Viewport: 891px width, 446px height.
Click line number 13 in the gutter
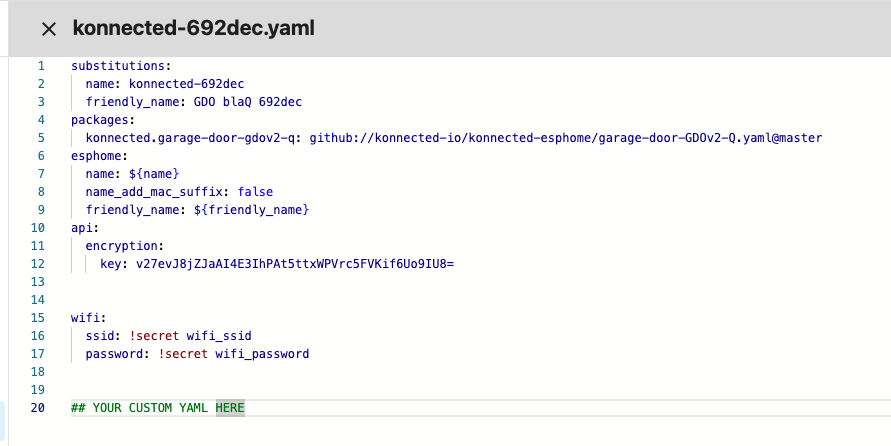[40, 282]
